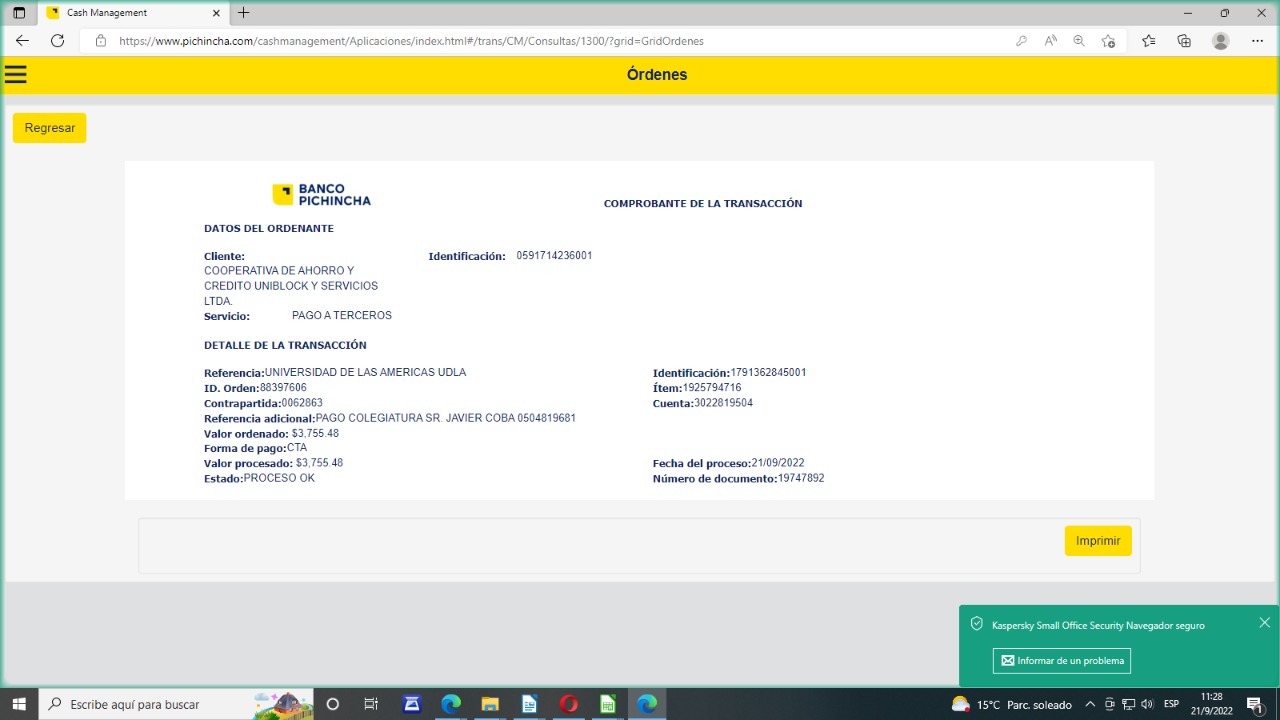
Task: Refresh the page with the reload icon
Action: [57, 41]
